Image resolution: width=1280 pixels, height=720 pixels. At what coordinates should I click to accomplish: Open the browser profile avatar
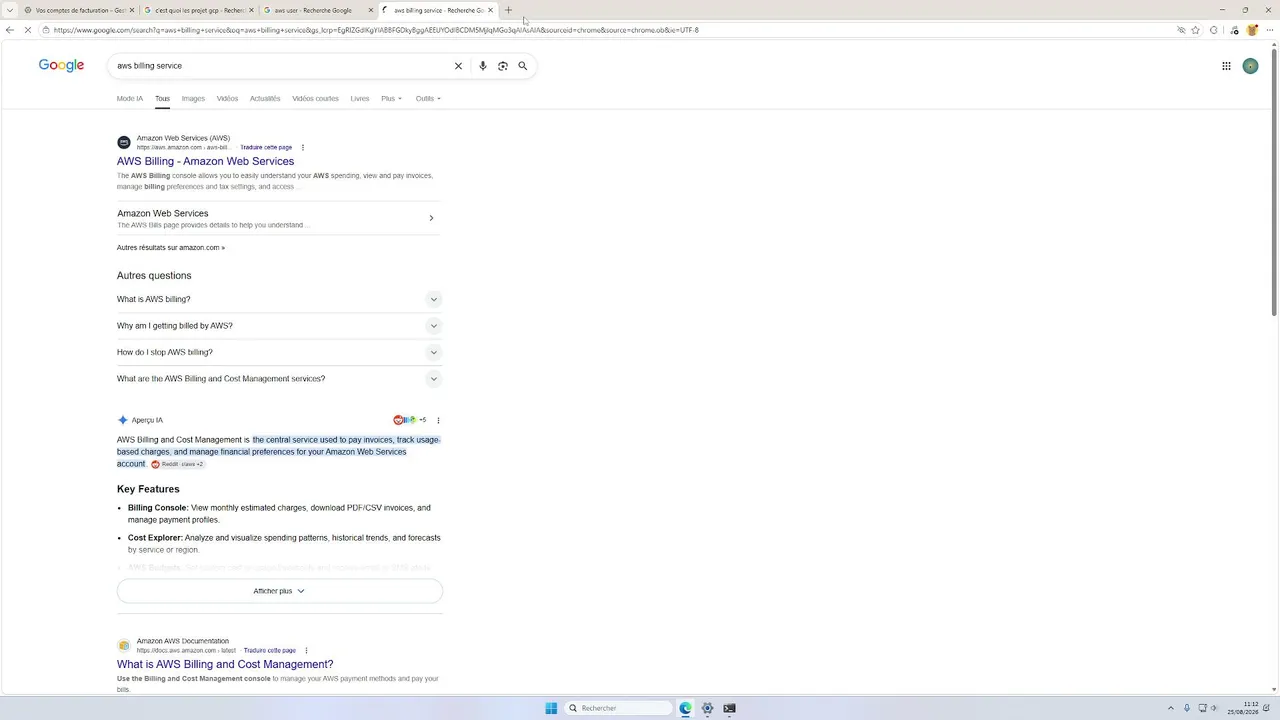pyautogui.click(x=1252, y=30)
